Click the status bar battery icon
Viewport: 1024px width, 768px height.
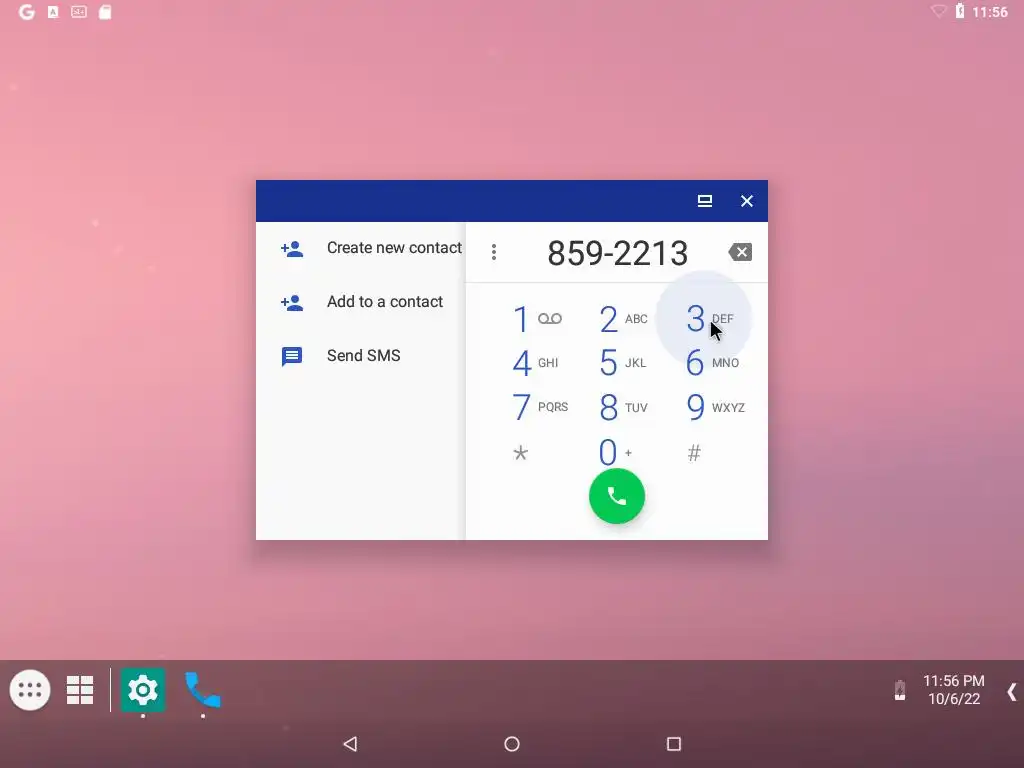(960, 11)
